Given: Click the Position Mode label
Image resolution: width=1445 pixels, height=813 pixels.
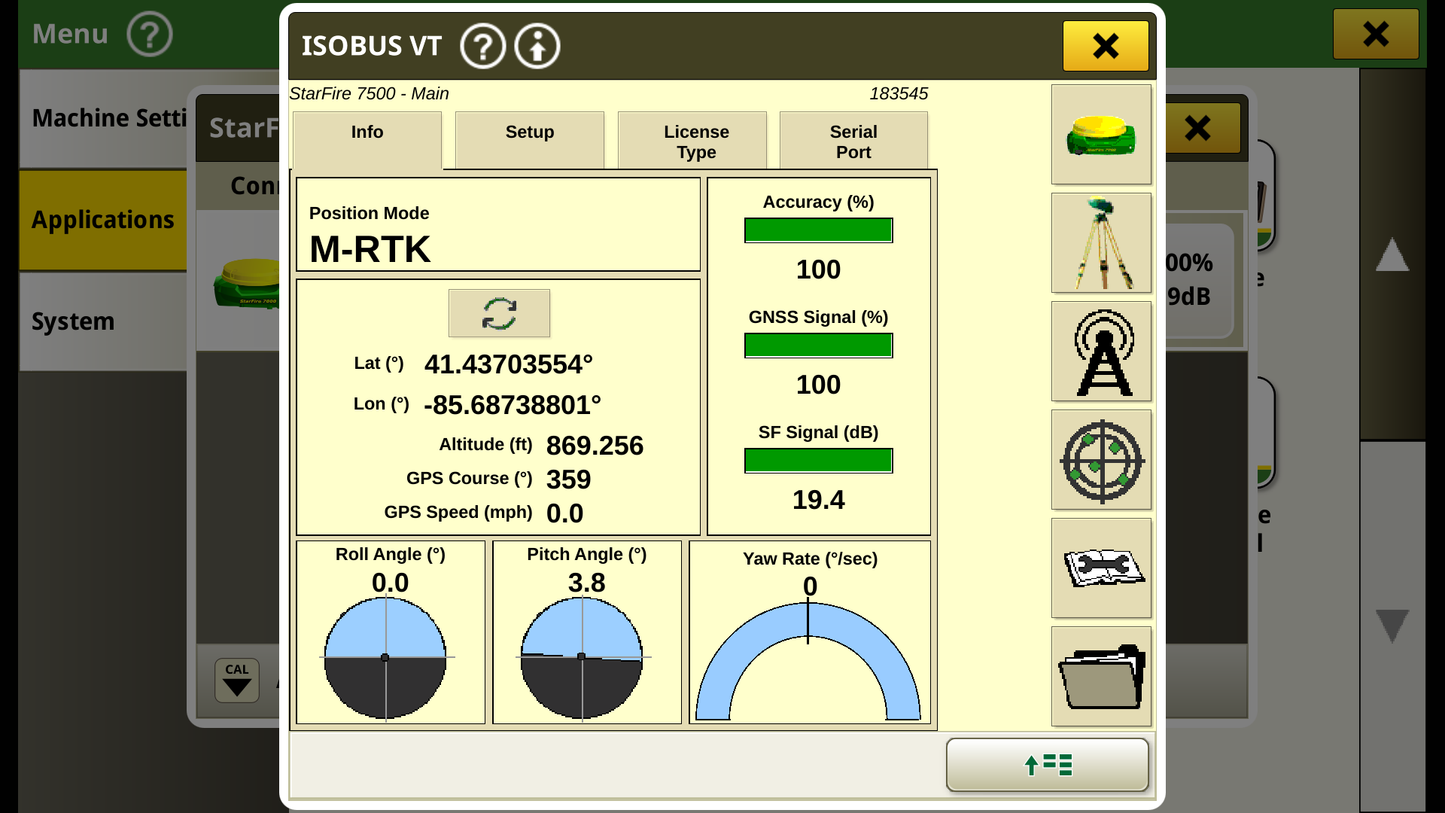Looking at the screenshot, I should click(369, 213).
